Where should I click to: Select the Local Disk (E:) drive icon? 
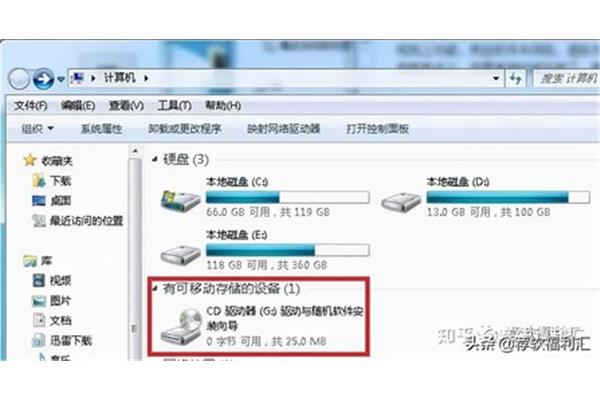(x=181, y=255)
